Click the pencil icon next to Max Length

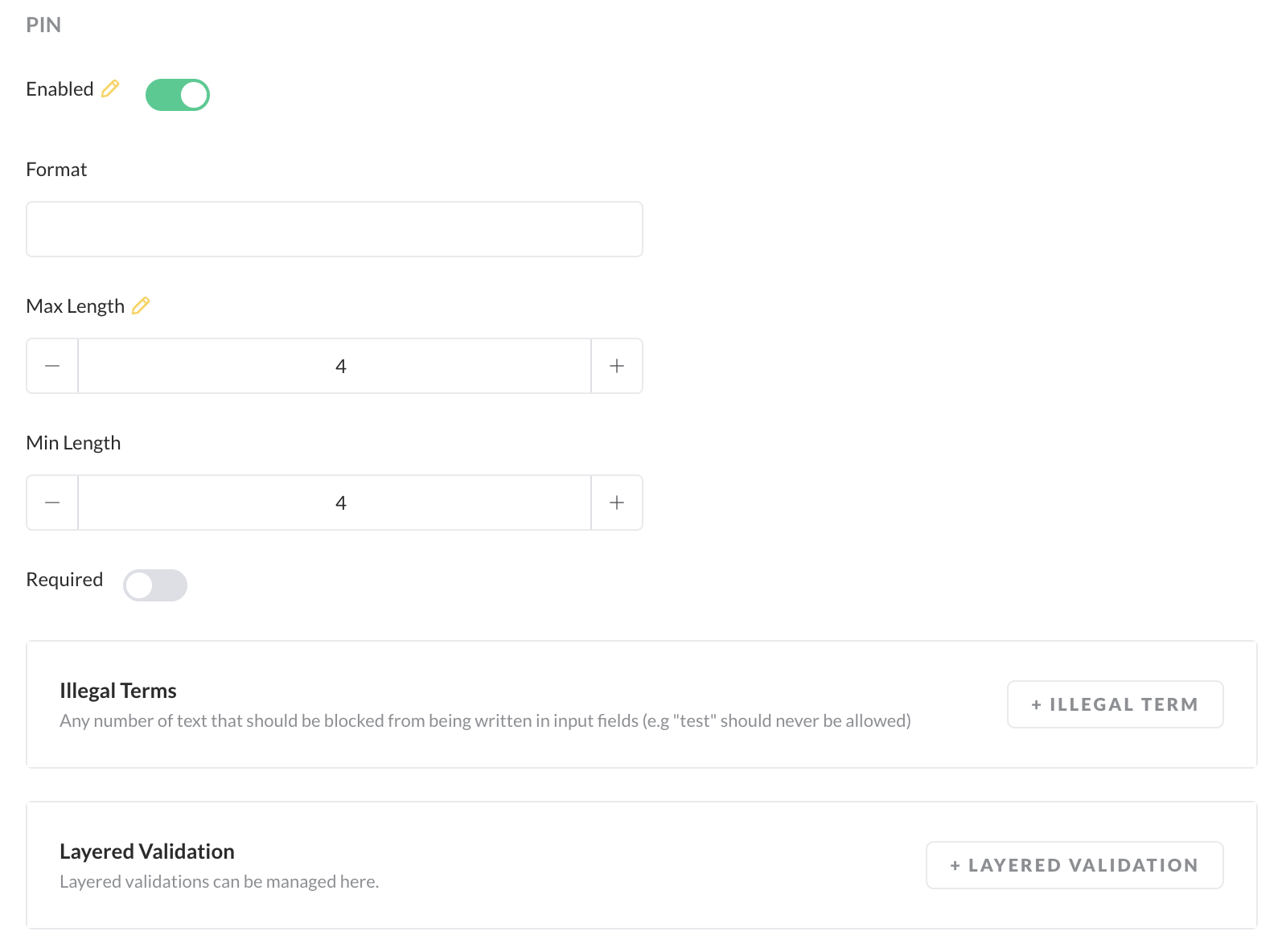coord(141,306)
